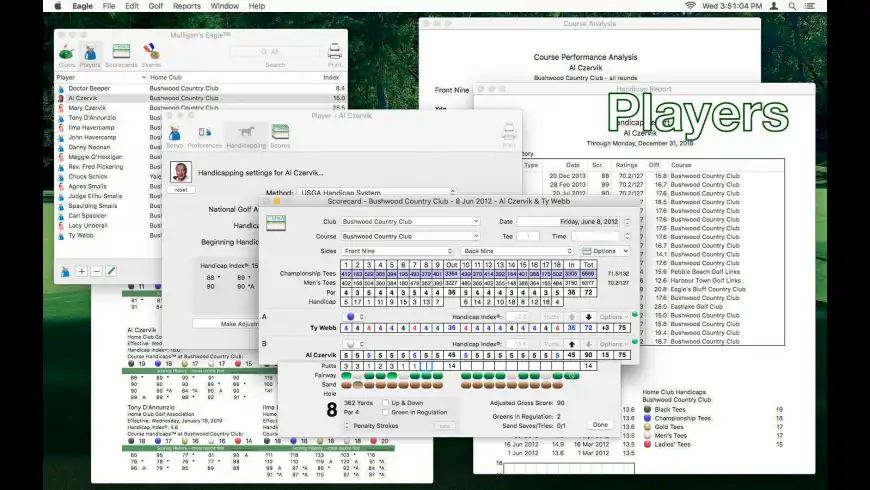870x490 pixels.
Task: Click Black Tees color dot
Action: (x=647, y=410)
